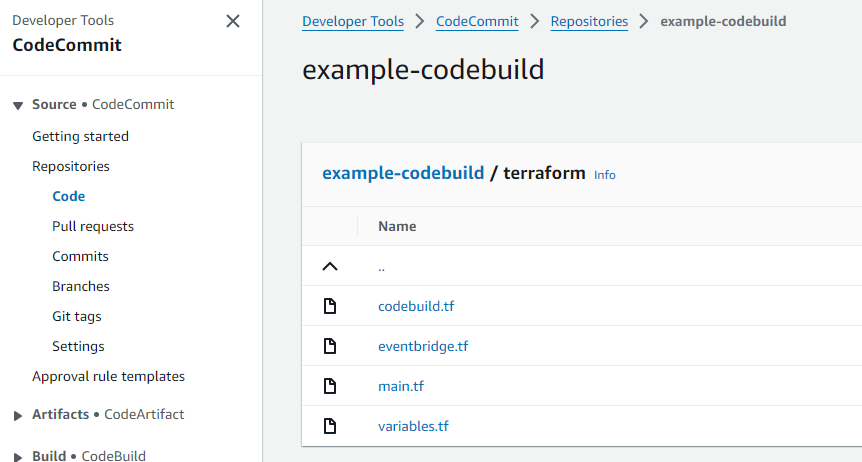The height and width of the screenshot is (462, 862).
Task: Expand the Artifacts CodeArtifact section
Action: click(18, 415)
